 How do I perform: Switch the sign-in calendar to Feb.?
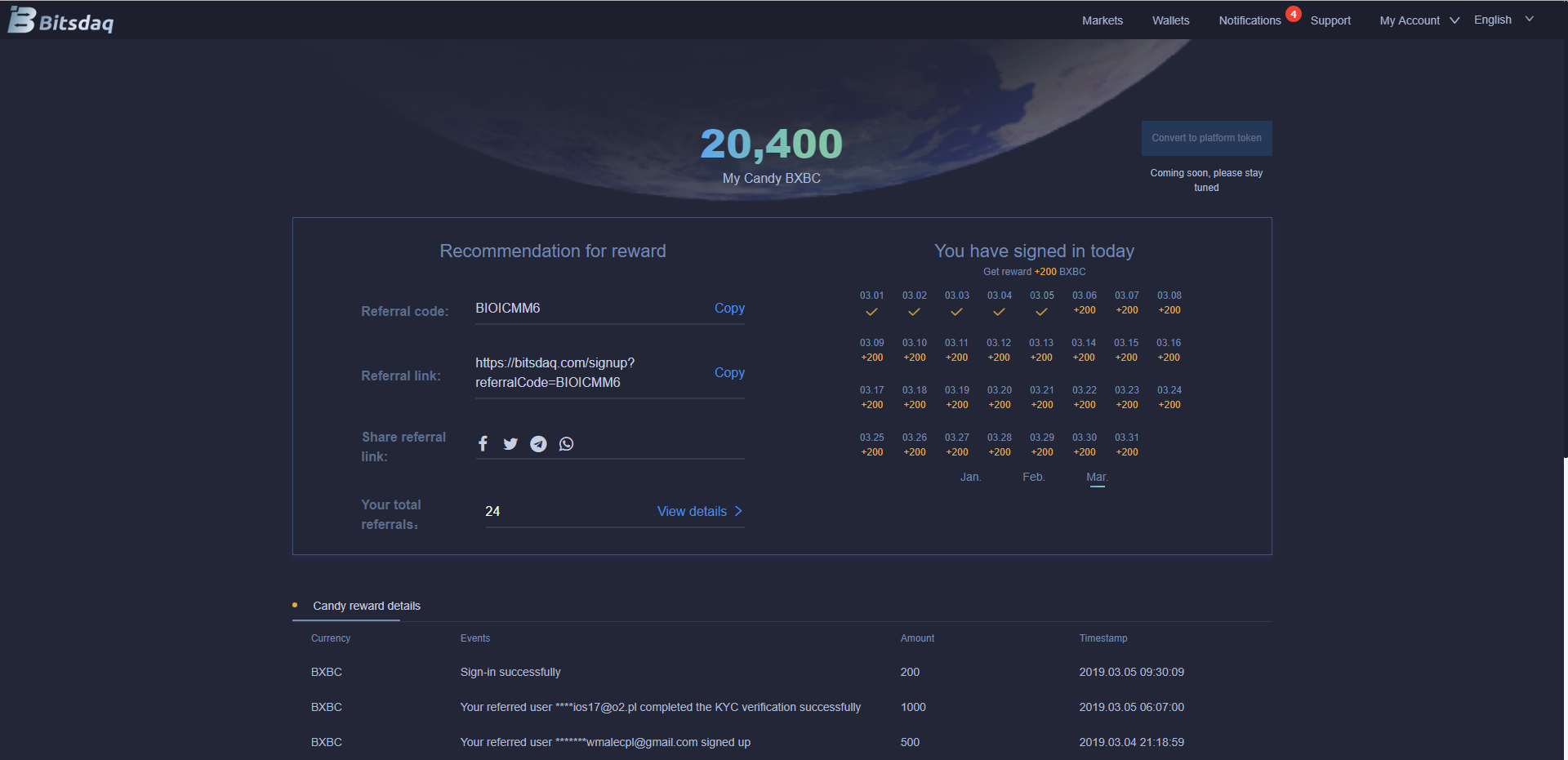(x=1033, y=477)
